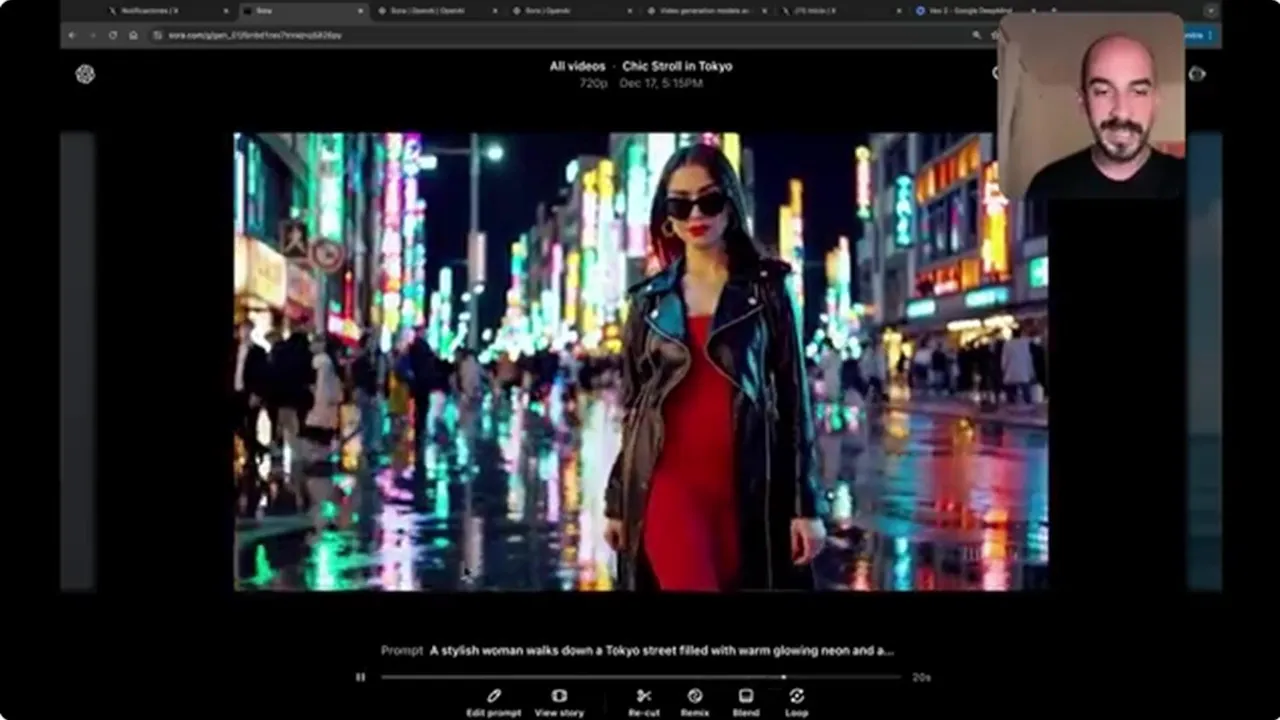Activate the Loop tool
1280x720 pixels.
[796, 696]
